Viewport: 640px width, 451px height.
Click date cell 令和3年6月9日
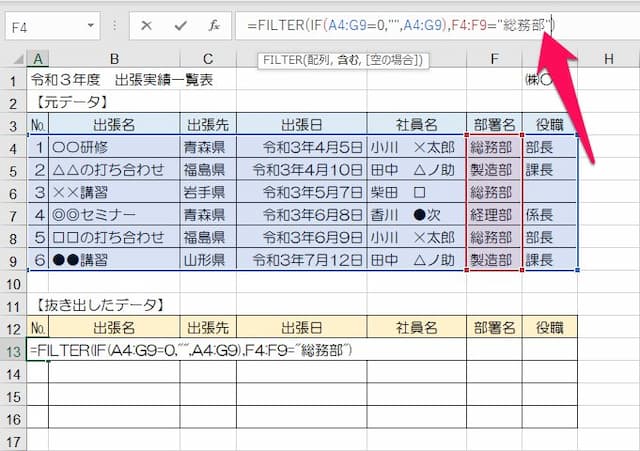pos(302,238)
